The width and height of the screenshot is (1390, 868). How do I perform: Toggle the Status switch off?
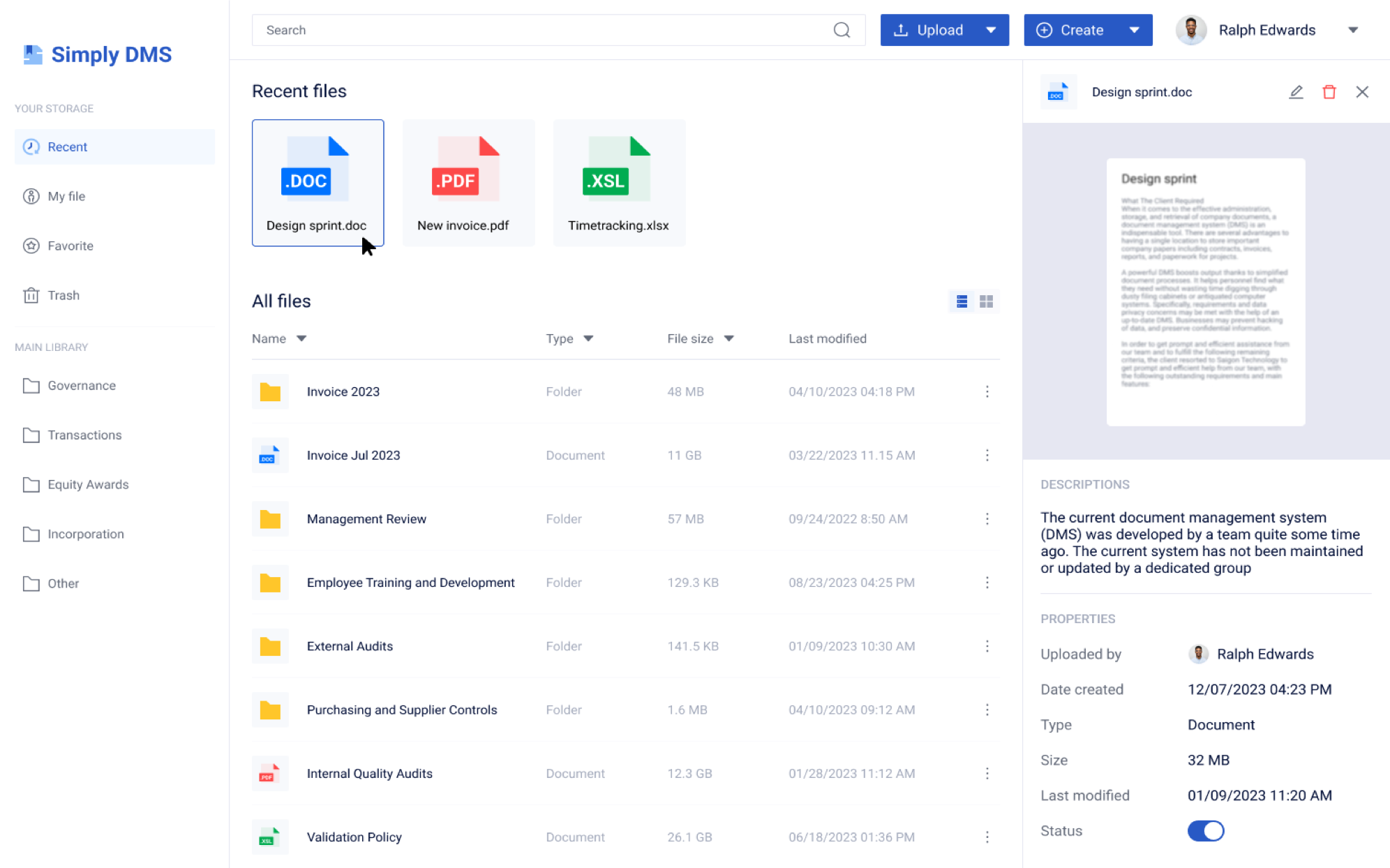click(x=1205, y=831)
